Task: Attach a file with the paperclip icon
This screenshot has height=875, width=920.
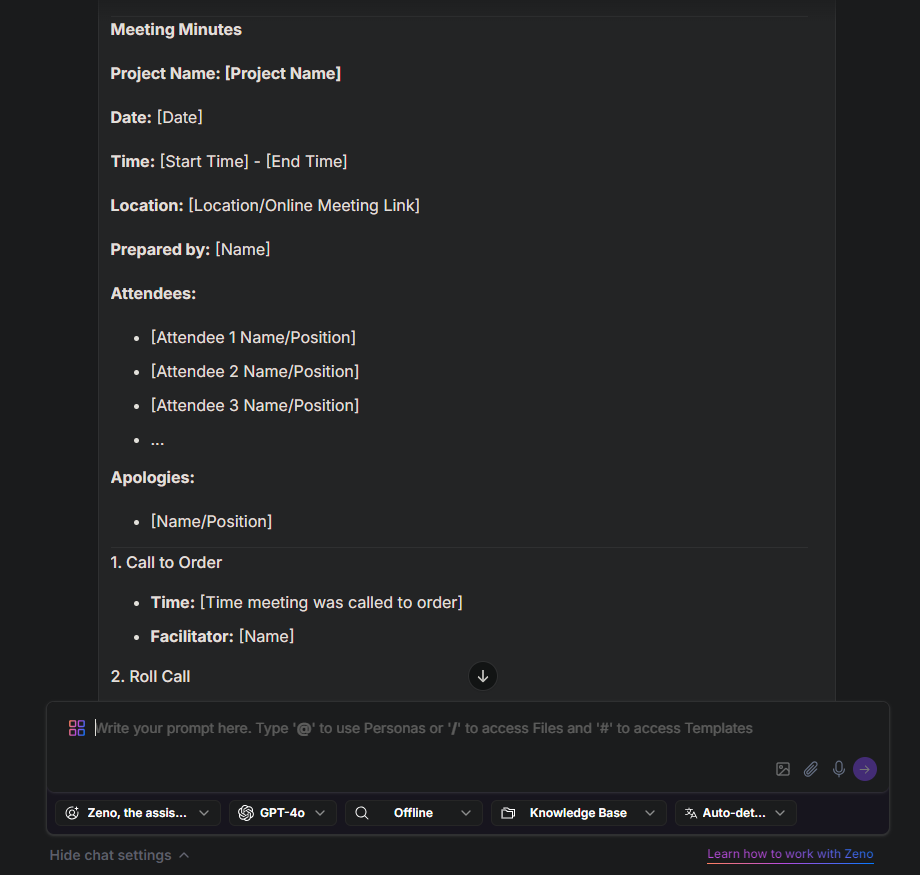Action: [811, 769]
